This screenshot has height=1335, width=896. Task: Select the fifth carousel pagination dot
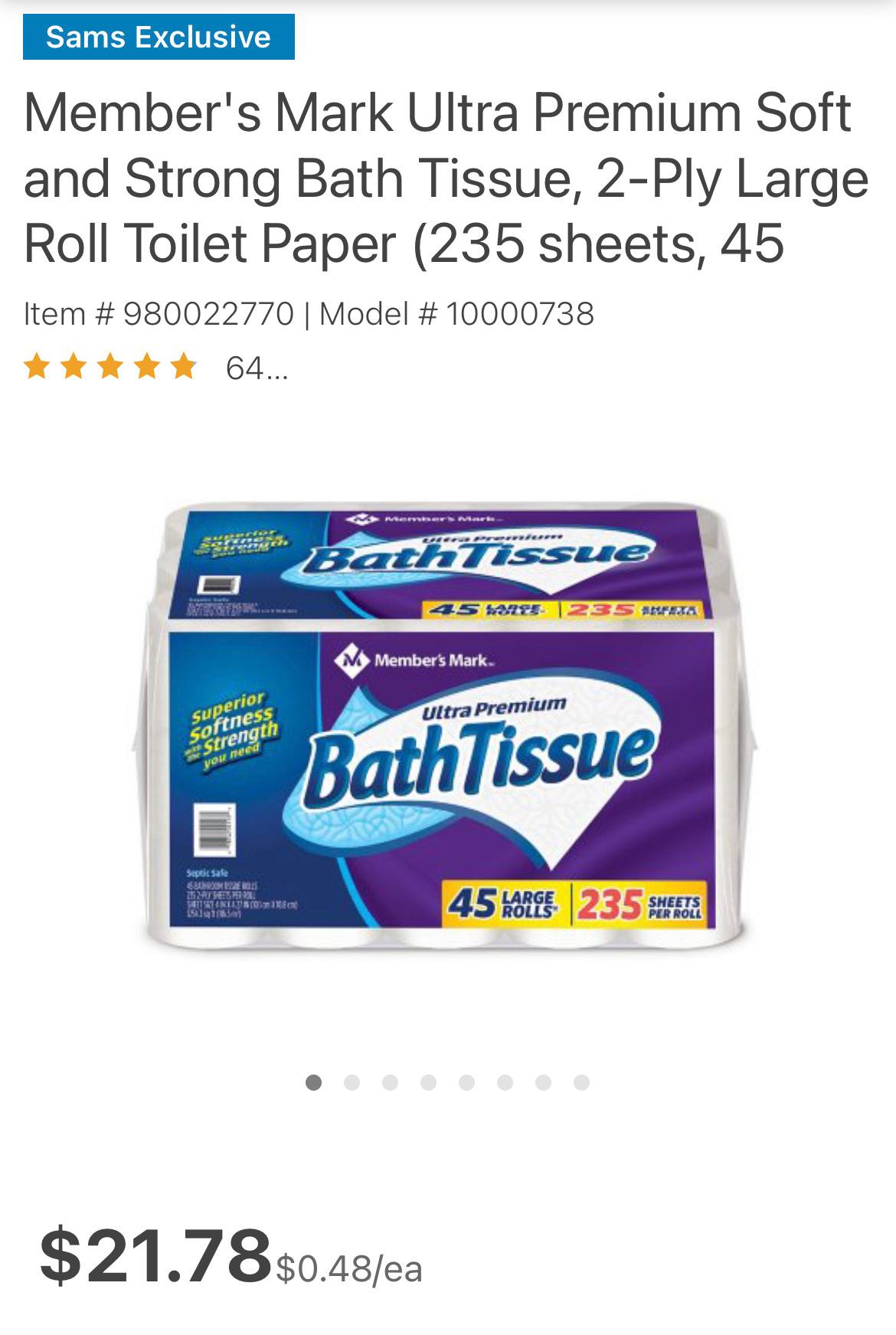pyautogui.click(x=466, y=1082)
